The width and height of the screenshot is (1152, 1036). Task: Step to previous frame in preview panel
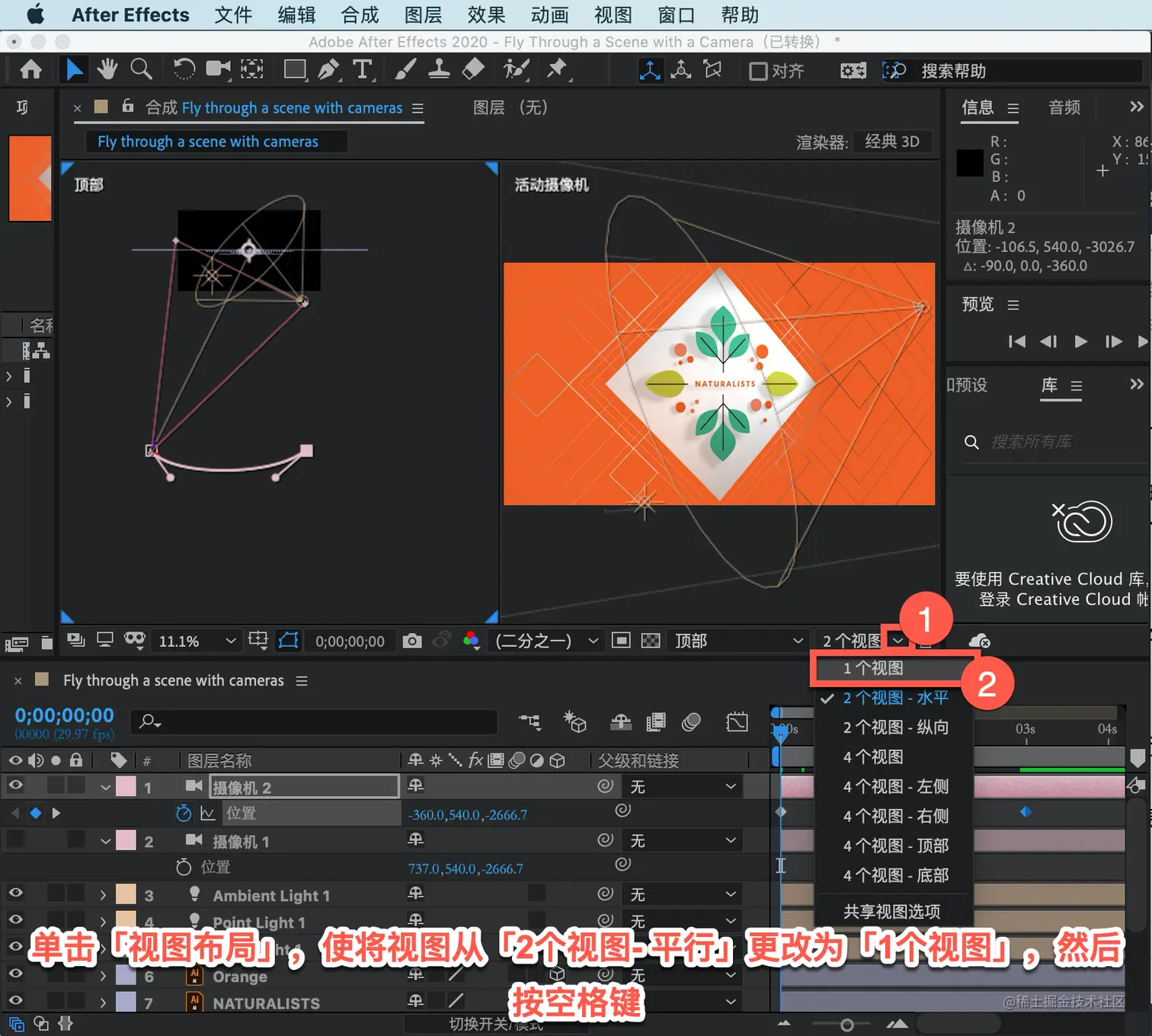[x=1048, y=341]
